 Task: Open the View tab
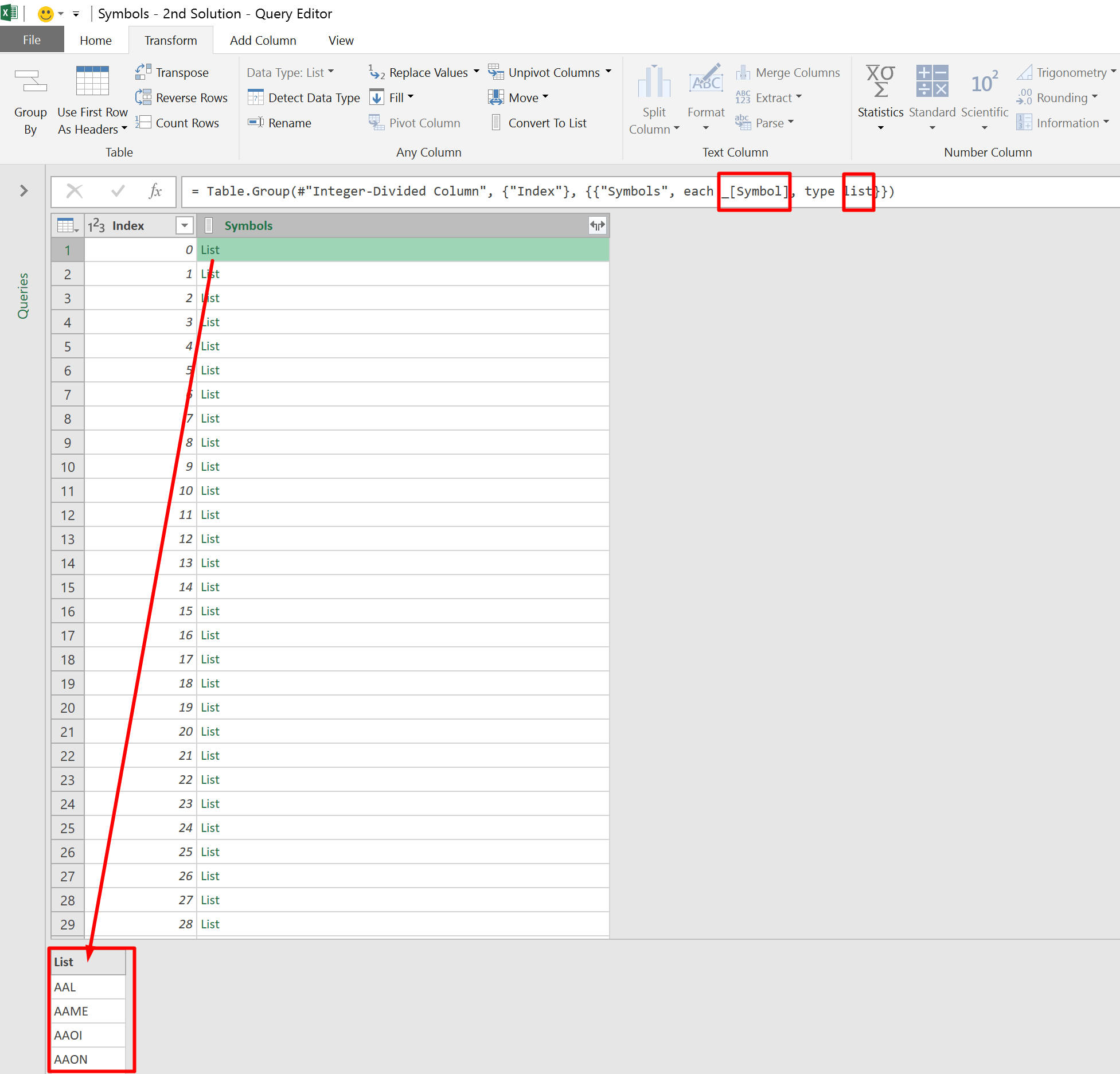341,40
